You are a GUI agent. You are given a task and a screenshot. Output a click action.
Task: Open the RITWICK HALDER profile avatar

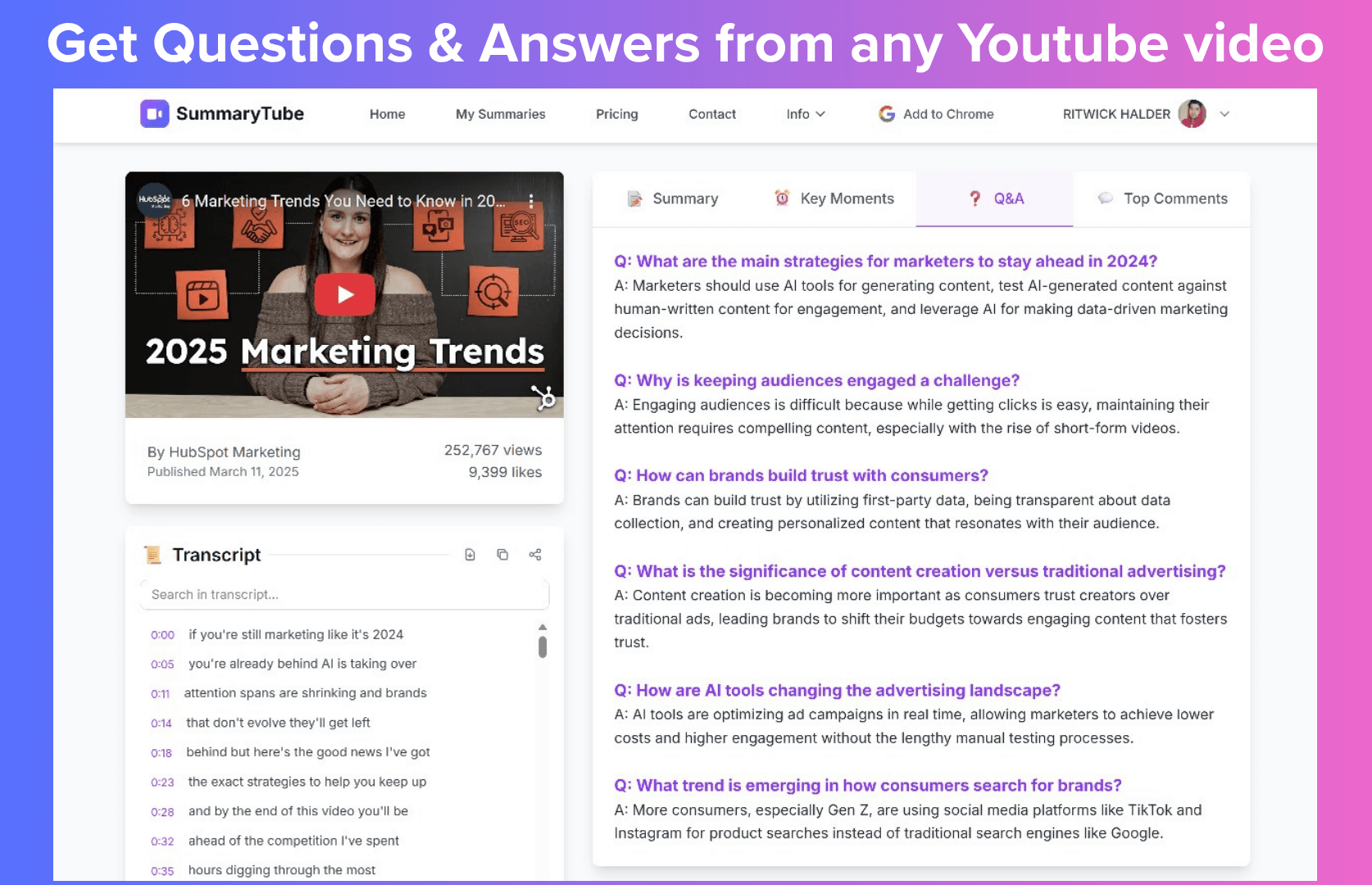pos(1192,114)
